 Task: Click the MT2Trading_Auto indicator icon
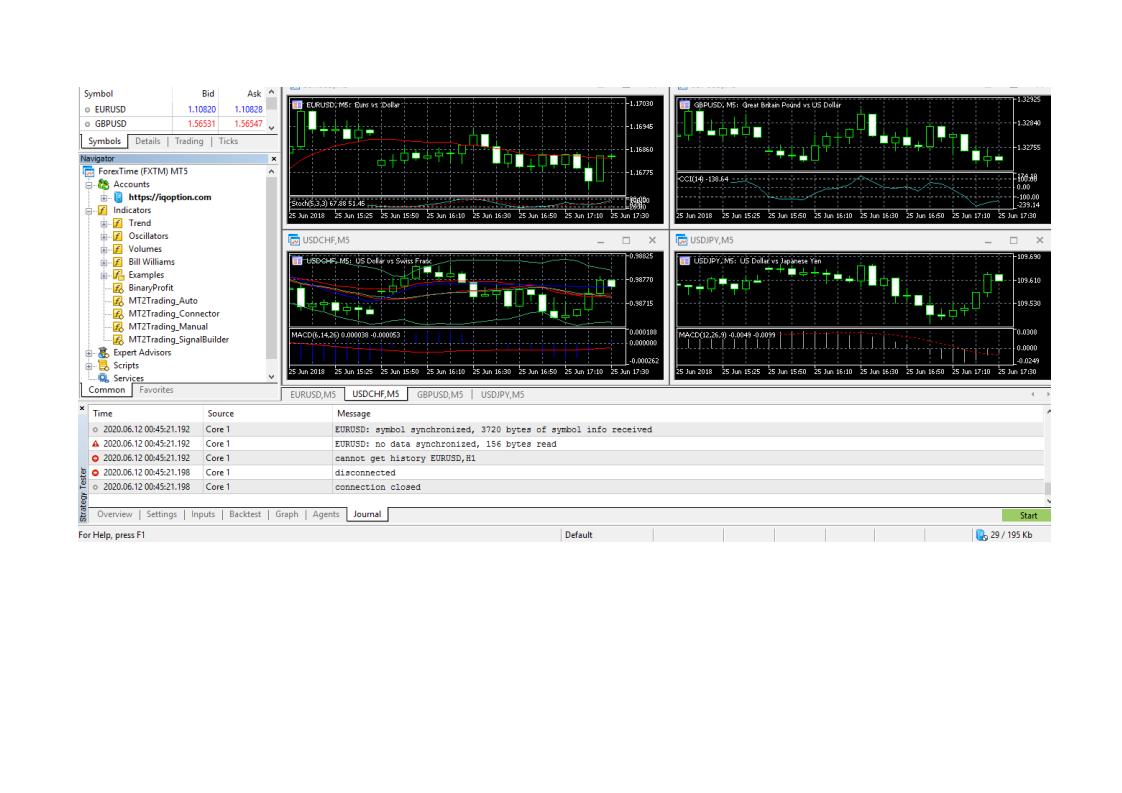point(118,301)
